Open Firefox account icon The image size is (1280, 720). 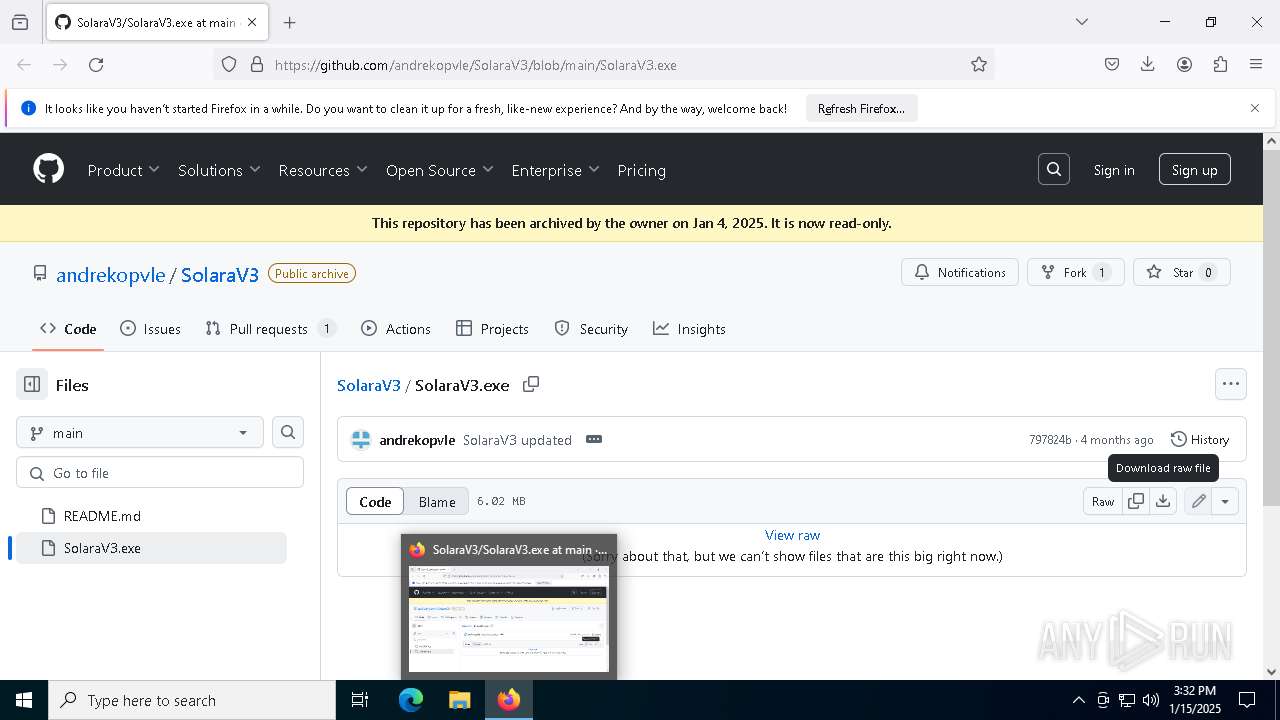[x=1184, y=64]
